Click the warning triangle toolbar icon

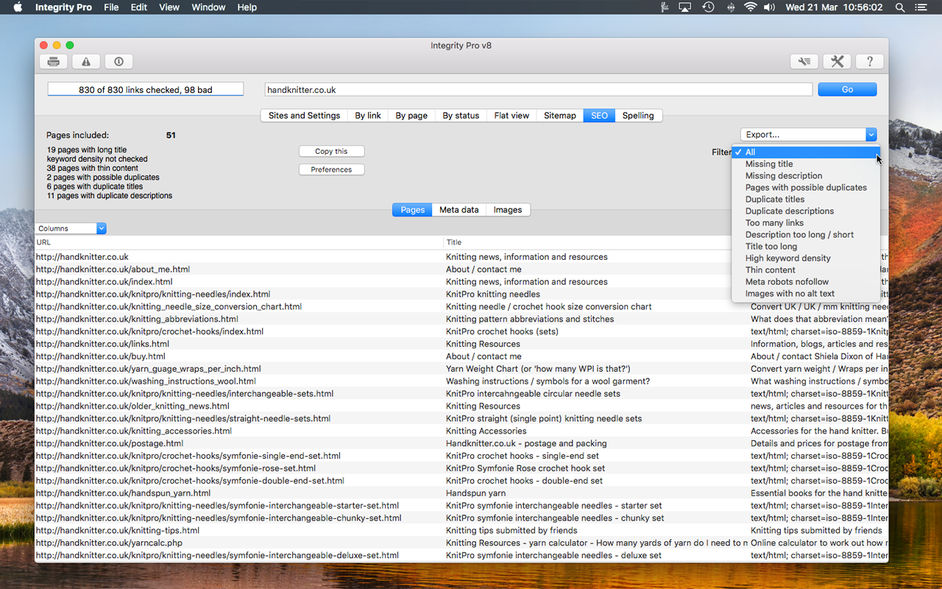[86, 61]
